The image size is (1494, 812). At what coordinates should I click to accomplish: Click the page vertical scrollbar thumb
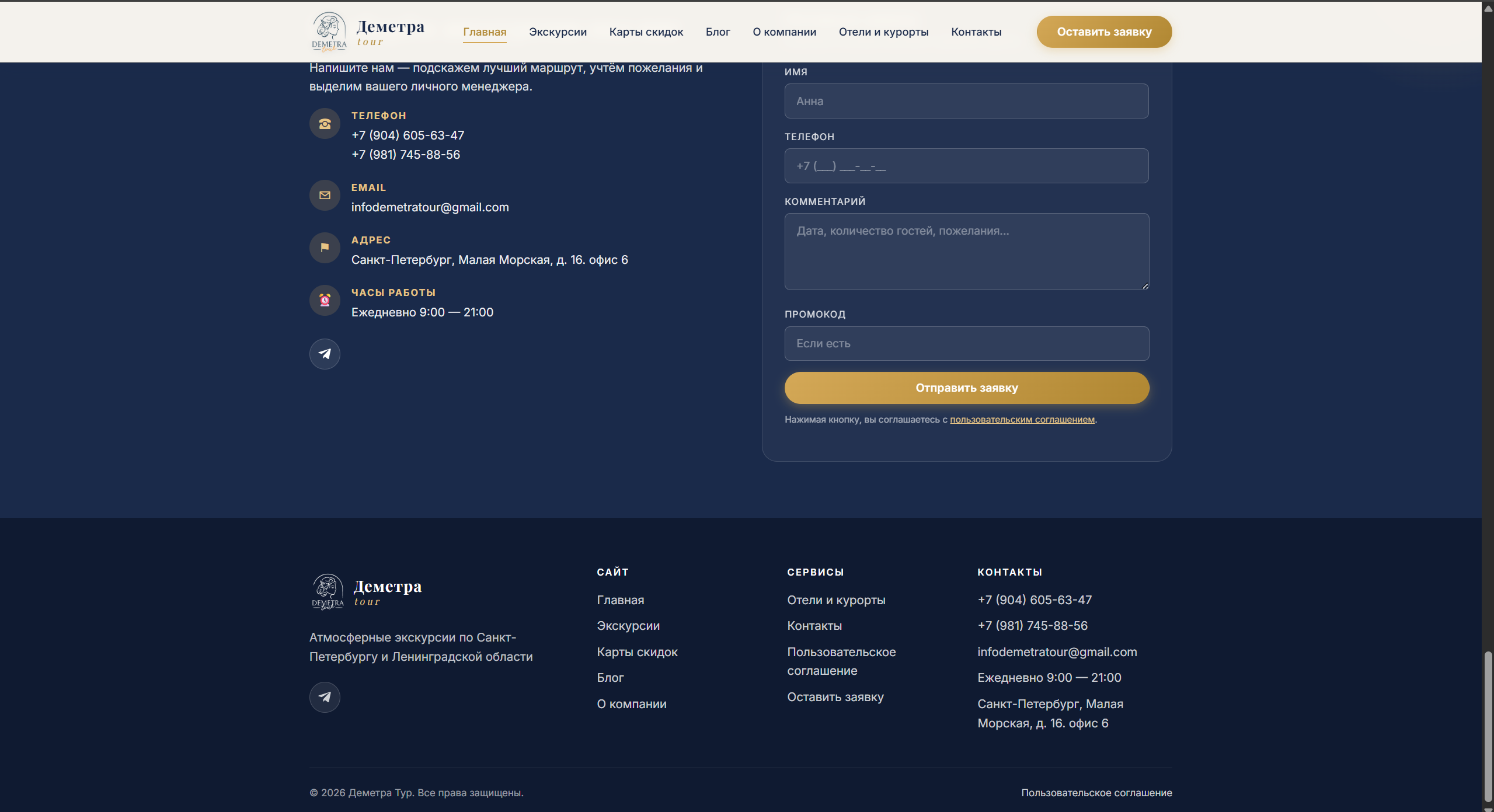(x=1488, y=726)
